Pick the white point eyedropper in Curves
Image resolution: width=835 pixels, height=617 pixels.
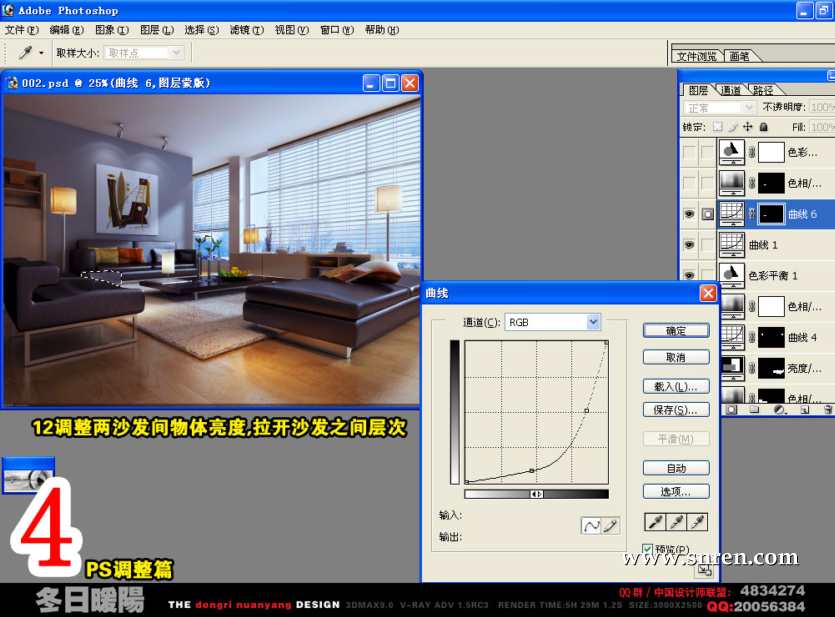697,522
